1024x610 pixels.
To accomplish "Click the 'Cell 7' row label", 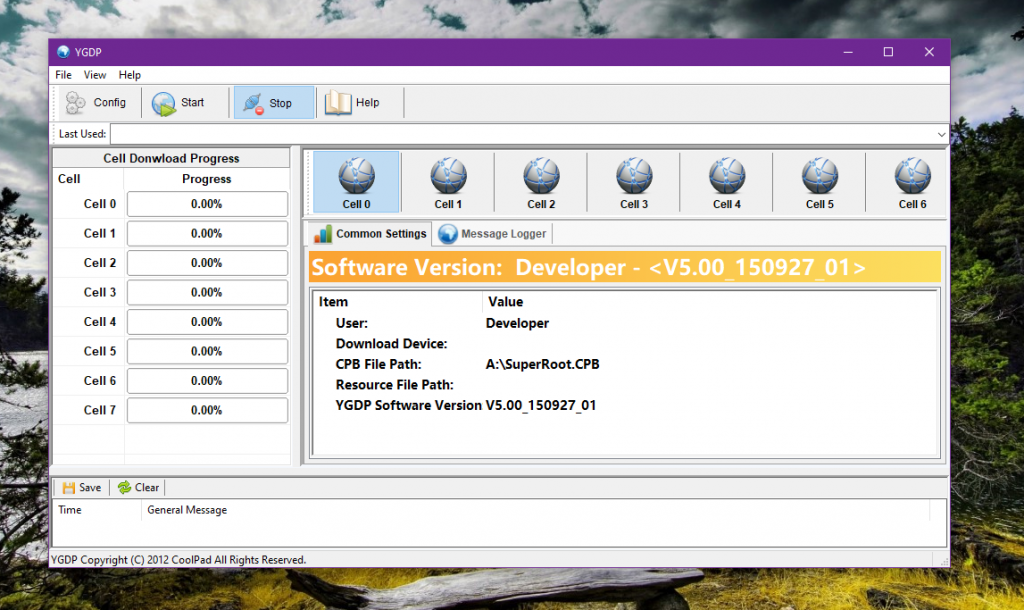I will pos(99,410).
